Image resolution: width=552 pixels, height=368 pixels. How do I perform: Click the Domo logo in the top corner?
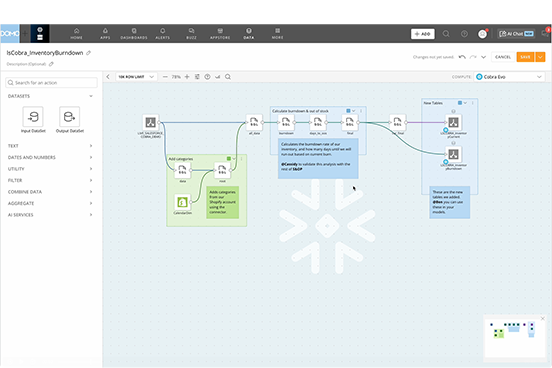coord(10,33)
